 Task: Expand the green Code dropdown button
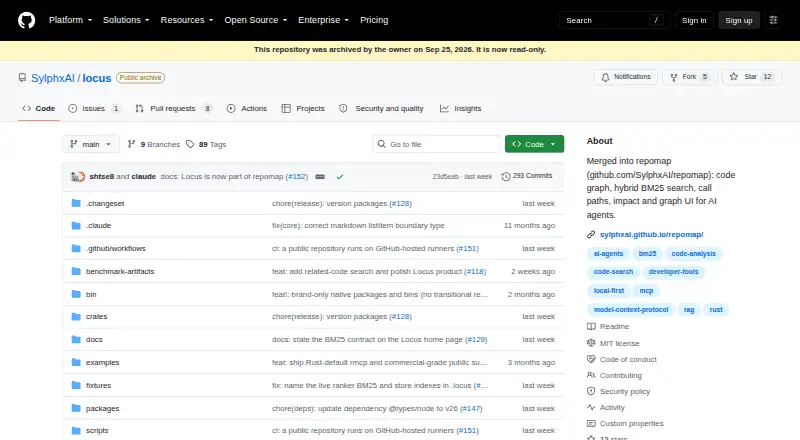tap(534, 144)
